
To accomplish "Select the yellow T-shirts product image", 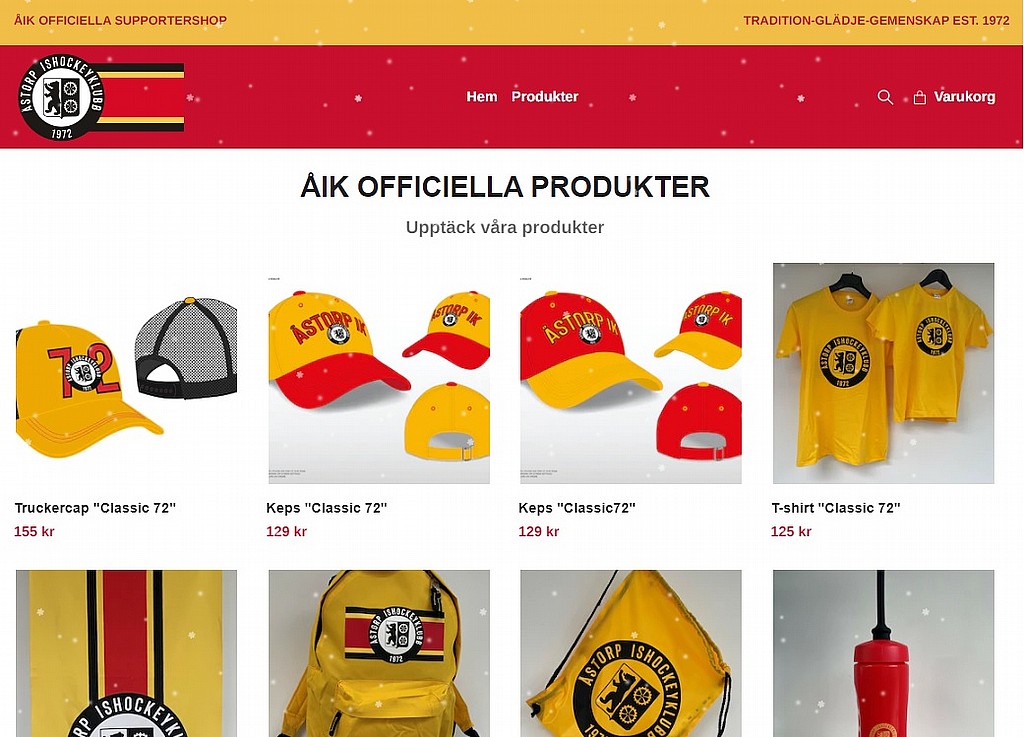I will 884,373.
